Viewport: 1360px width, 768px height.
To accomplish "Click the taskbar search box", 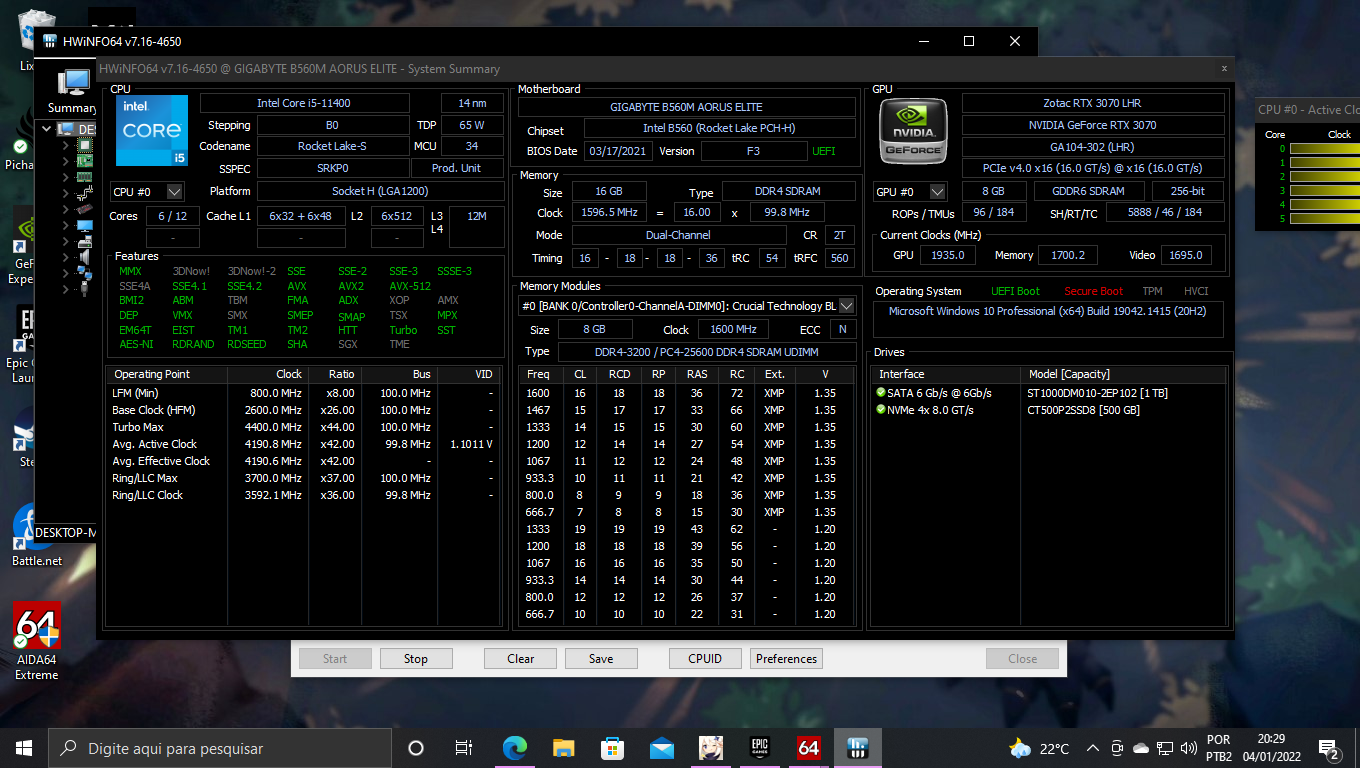I will [x=220, y=748].
